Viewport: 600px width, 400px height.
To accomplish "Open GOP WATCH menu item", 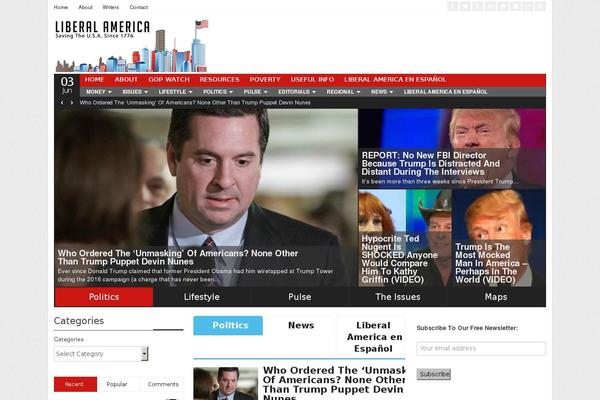I will (x=169, y=80).
